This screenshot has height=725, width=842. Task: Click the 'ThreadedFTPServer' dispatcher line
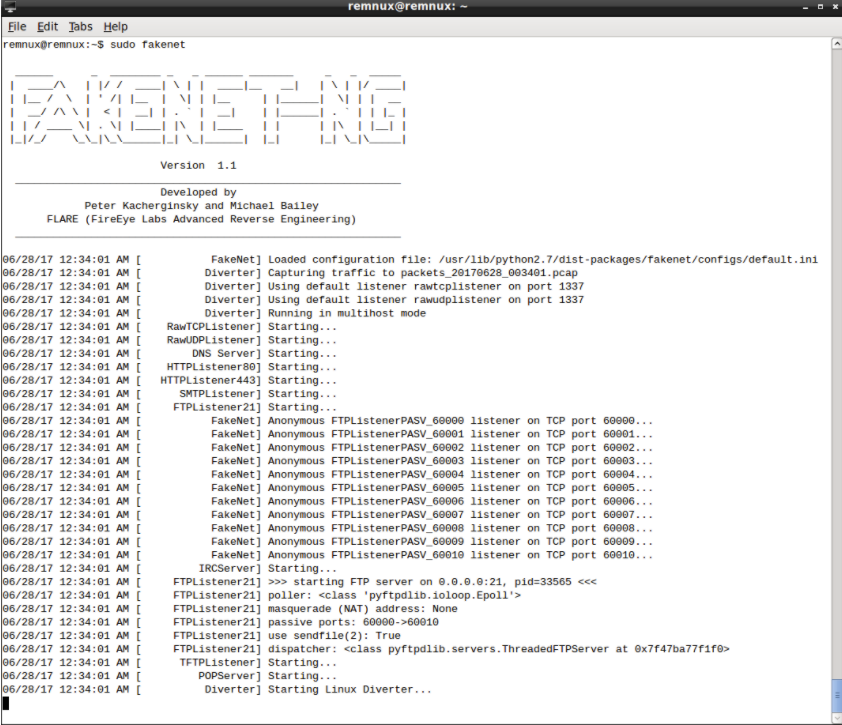coord(366,649)
